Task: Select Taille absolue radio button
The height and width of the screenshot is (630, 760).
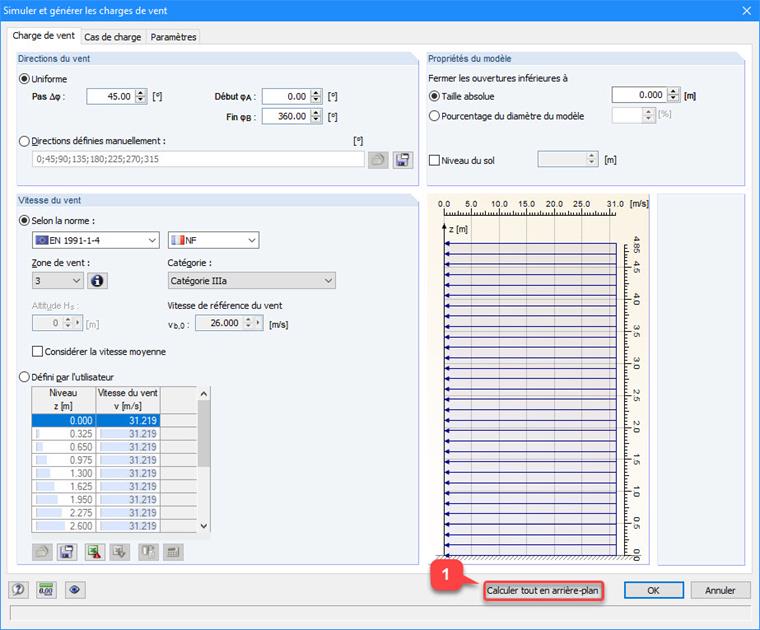Action: tap(434, 96)
